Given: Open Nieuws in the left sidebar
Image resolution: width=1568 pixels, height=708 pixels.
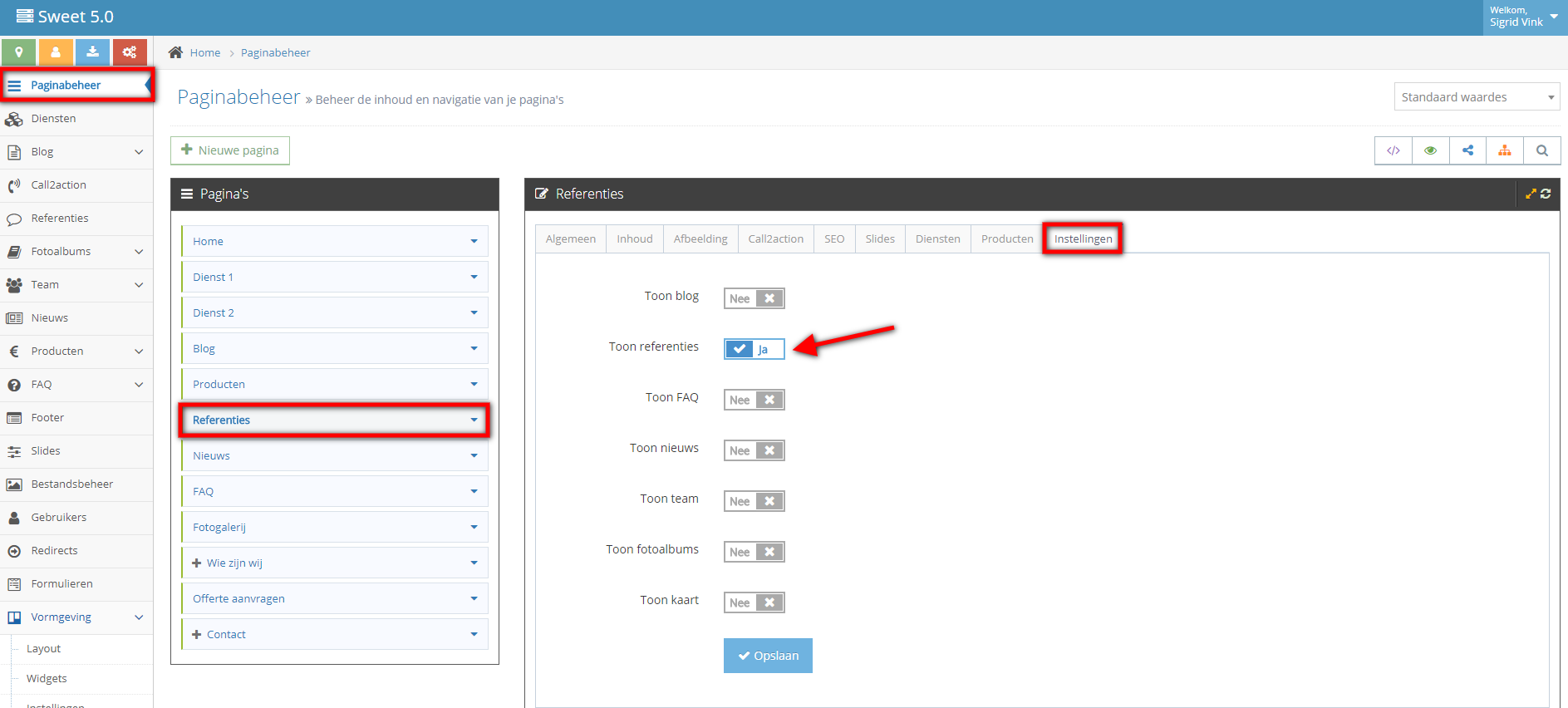Looking at the screenshot, I should pos(76,318).
